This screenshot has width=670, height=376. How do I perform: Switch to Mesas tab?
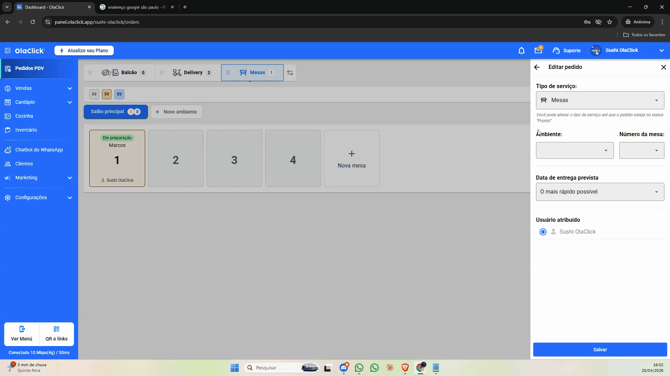[x=253, y=73]
